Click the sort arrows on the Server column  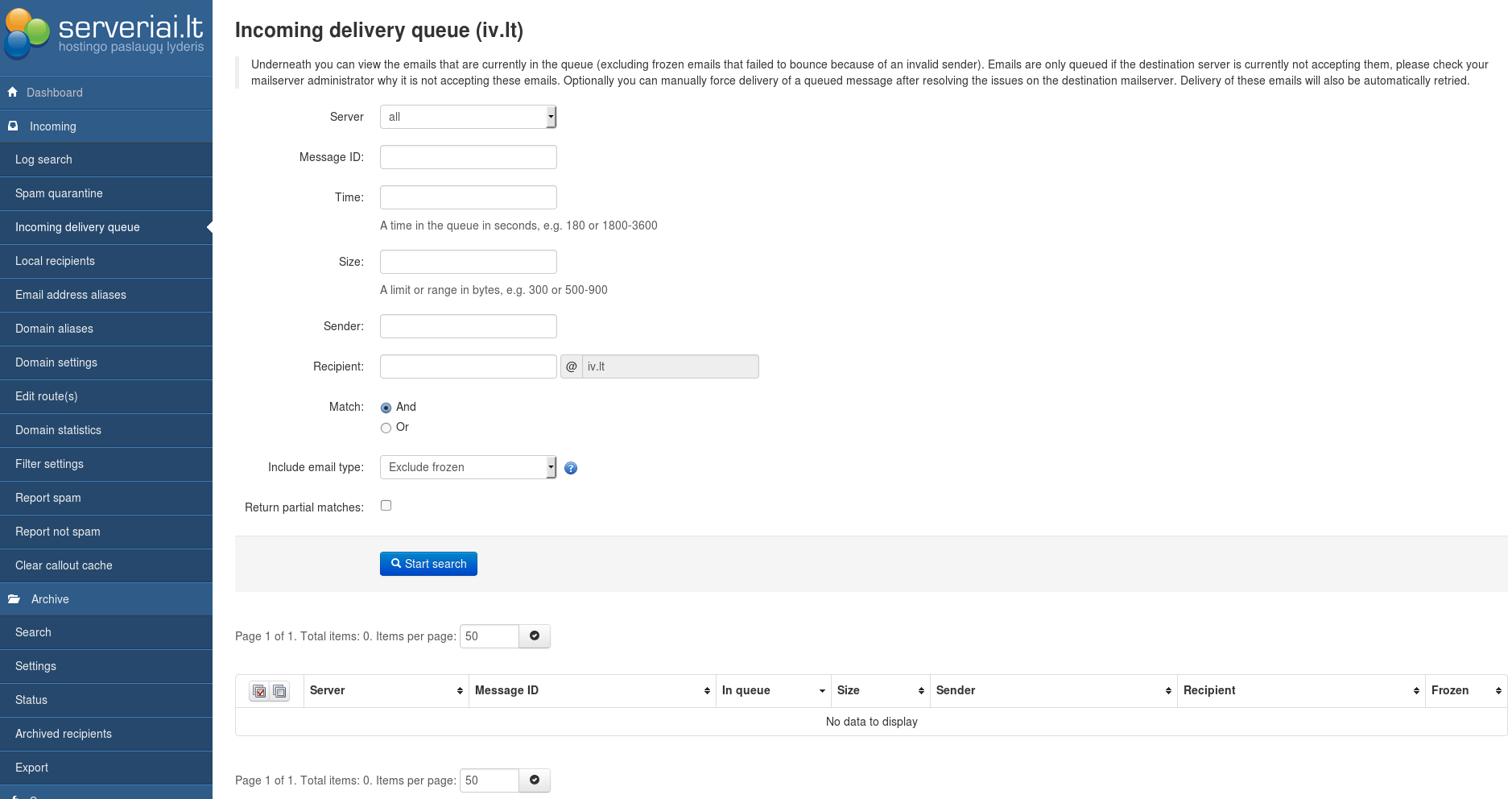[460, 691]
